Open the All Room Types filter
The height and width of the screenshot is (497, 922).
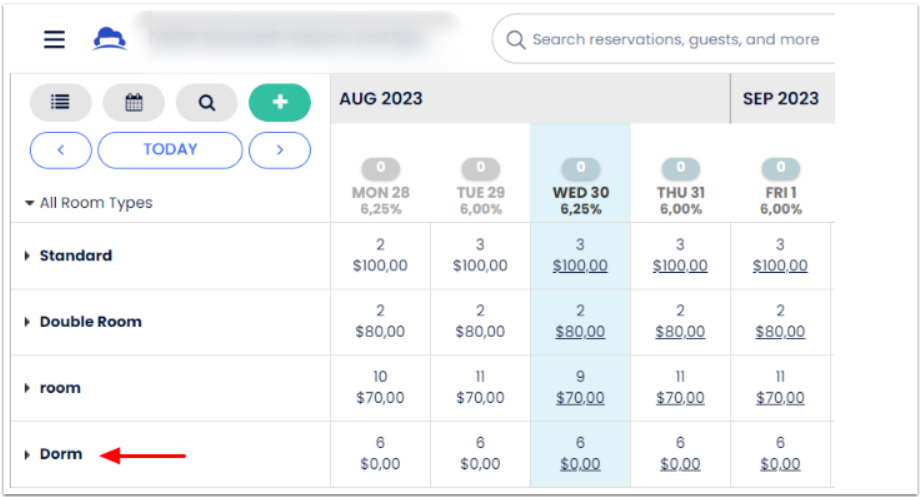pos(90,203)
